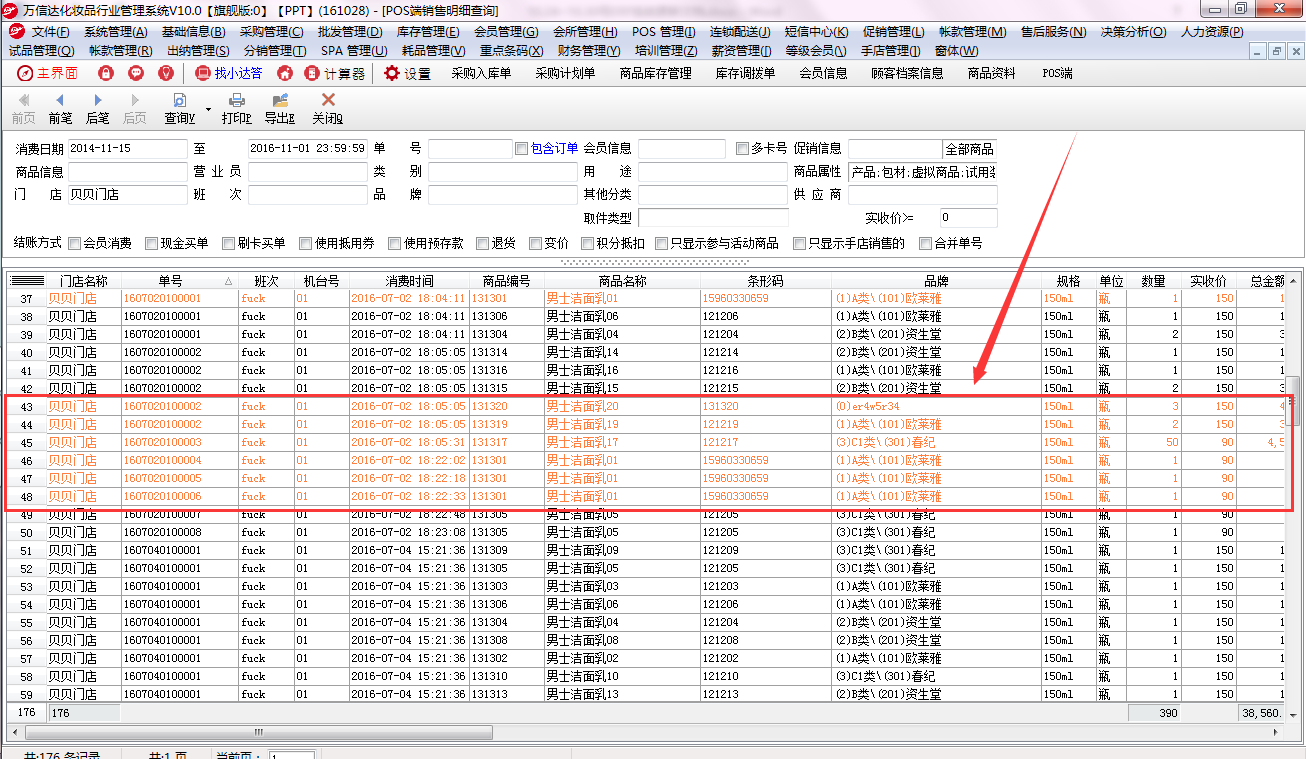The width and height of the screenshot is (1306, 759).
Task: Open the 采购管理(C) menu
Action: coord(271,32)
